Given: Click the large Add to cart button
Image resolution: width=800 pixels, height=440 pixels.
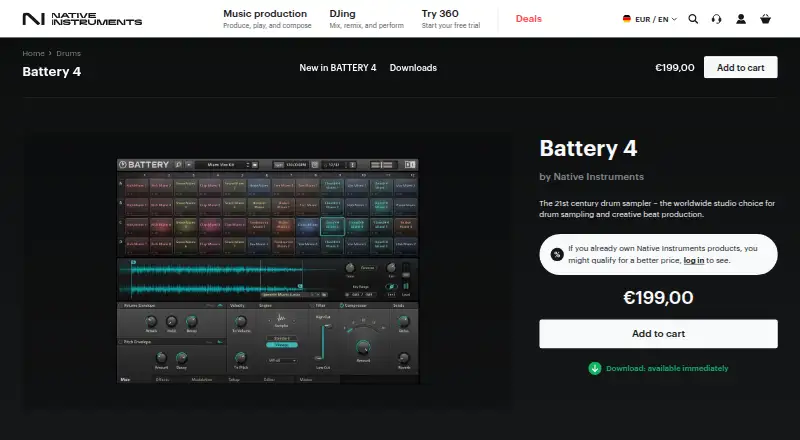Looking at the screenshot, I should (x=658, y=334).
